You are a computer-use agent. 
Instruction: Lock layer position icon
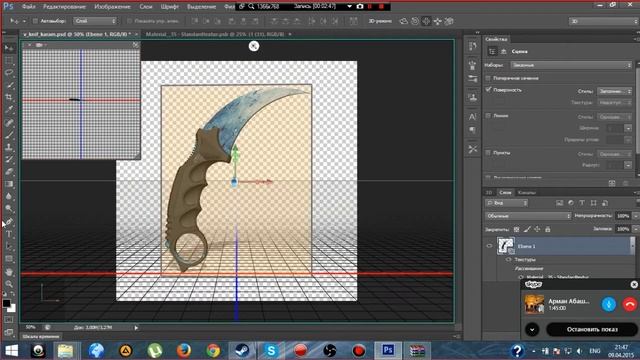pyautogui.click(x=537, y=229)
